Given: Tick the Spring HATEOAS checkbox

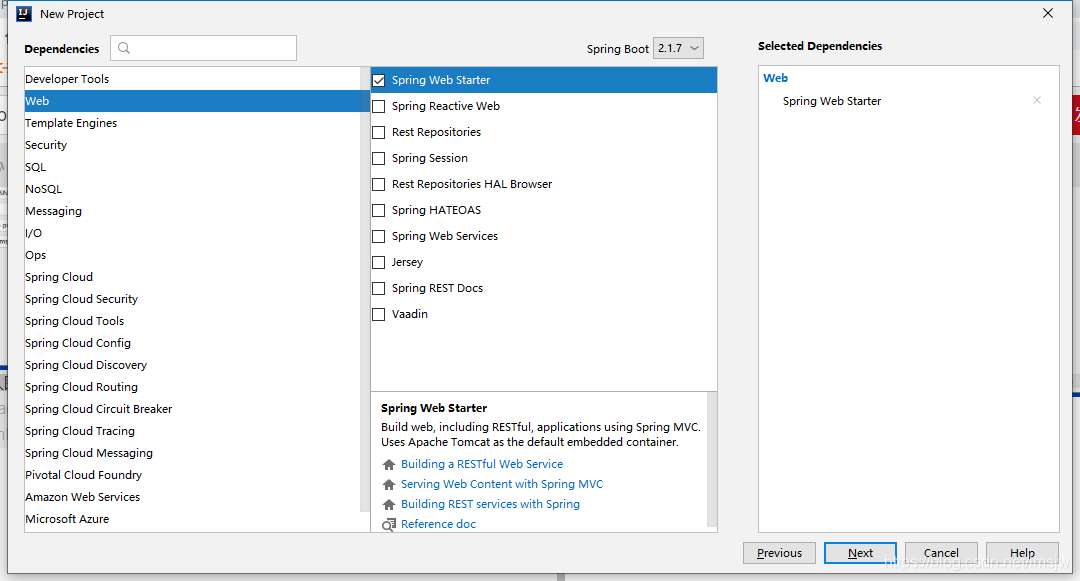Looking at the screenshot, I should point(379,211).
